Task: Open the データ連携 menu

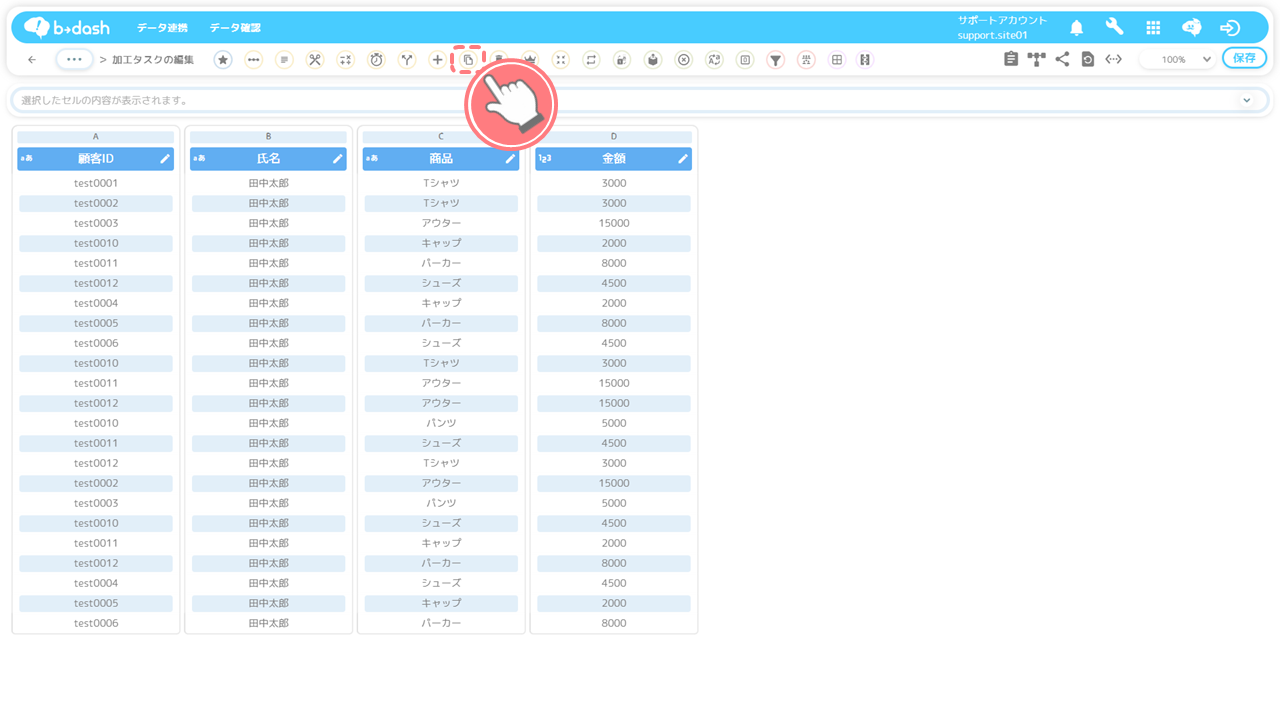Action: [162, 28]
